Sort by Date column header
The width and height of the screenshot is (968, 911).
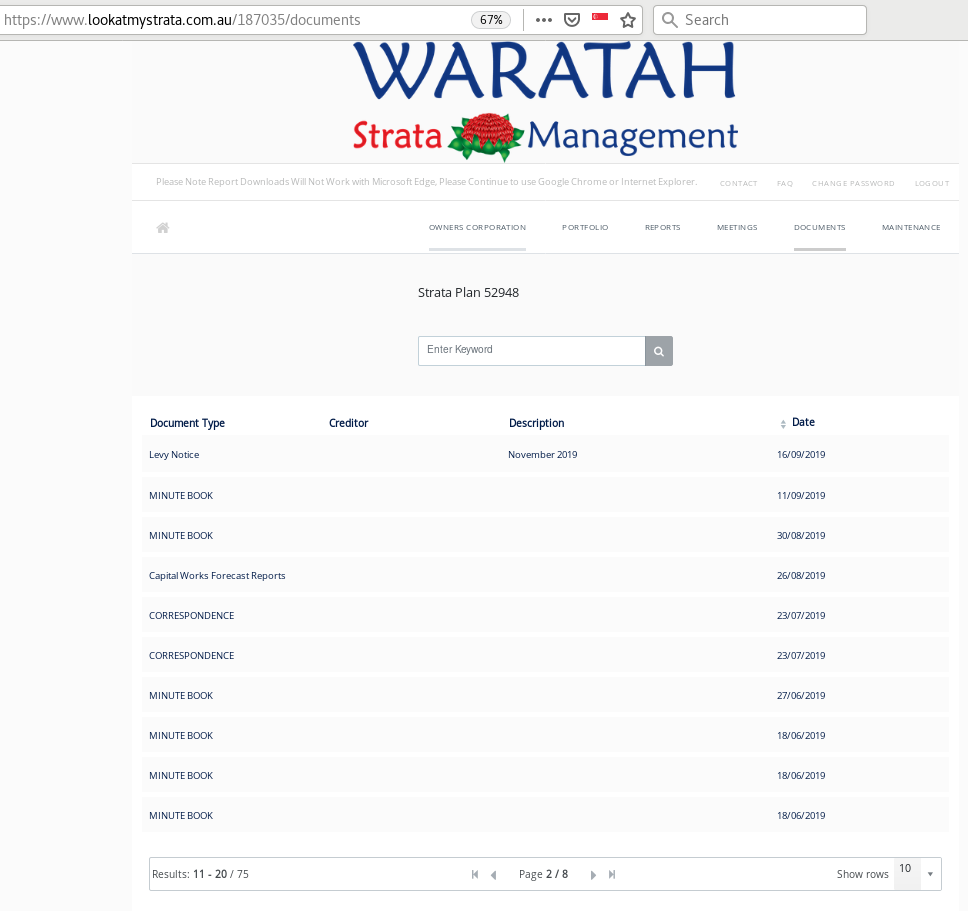[803, 422]
